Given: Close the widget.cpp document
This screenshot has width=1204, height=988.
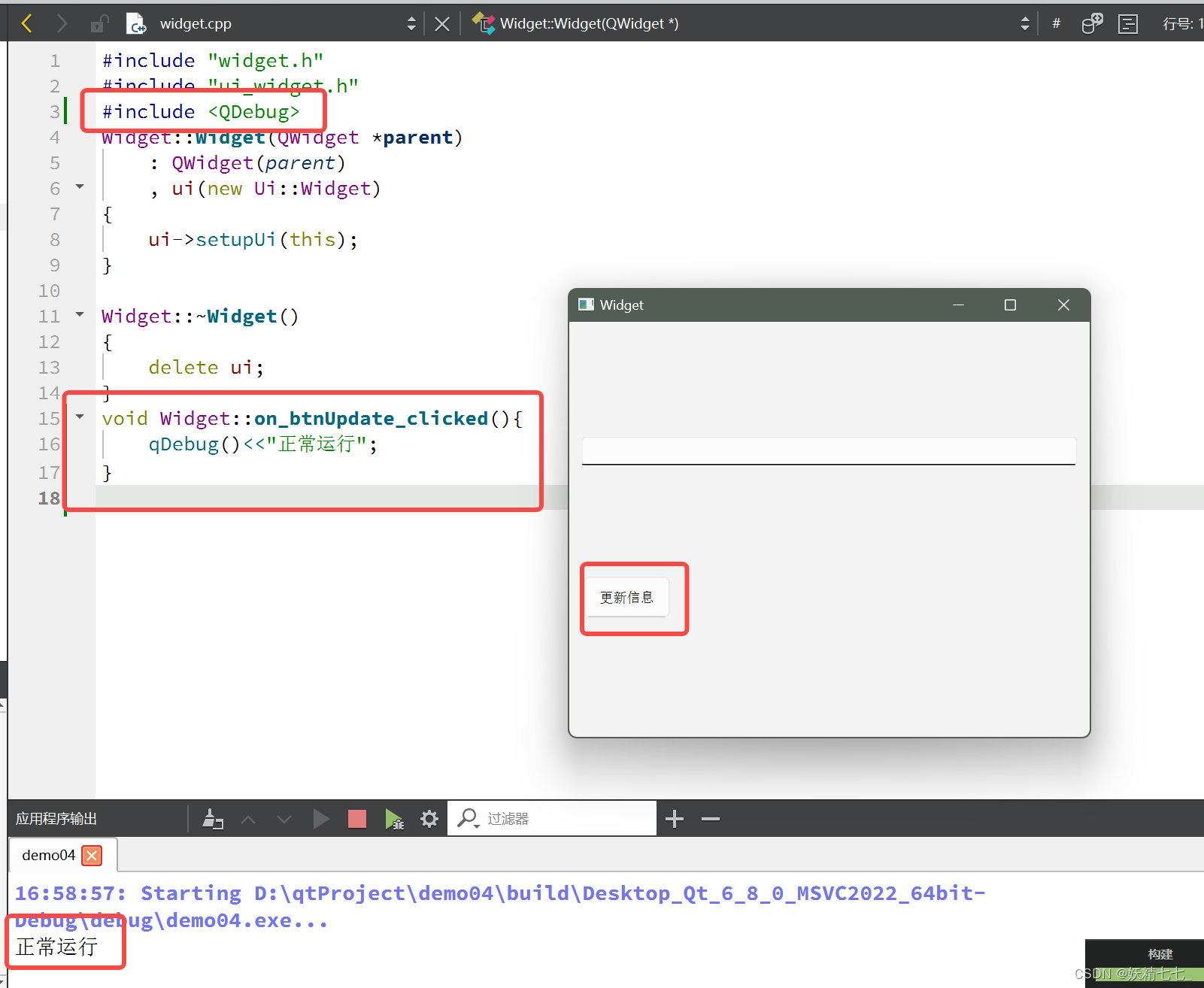Looking at the screenshot, I should (442, 24).
